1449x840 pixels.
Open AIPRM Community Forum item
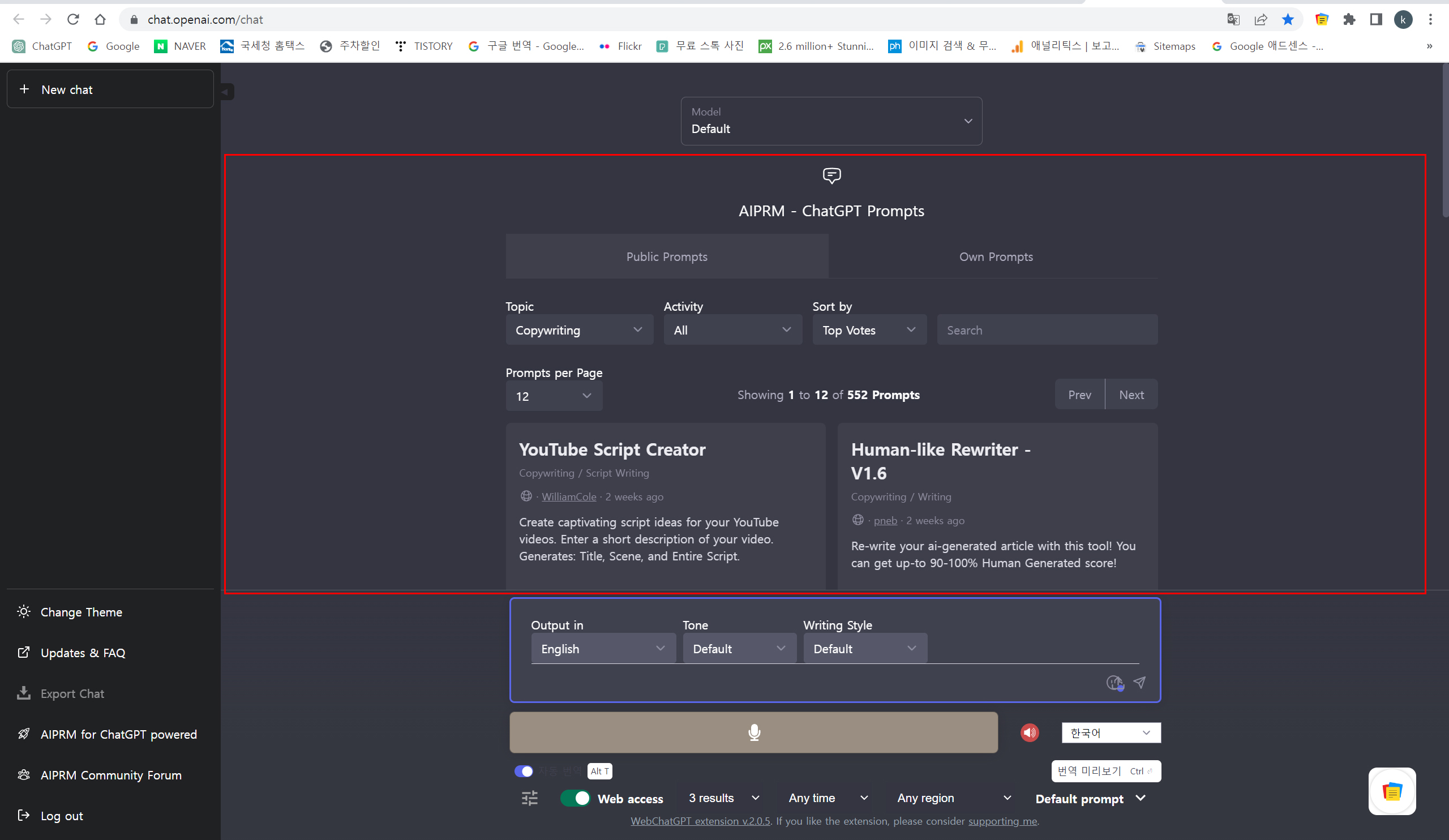click(110, 775)
